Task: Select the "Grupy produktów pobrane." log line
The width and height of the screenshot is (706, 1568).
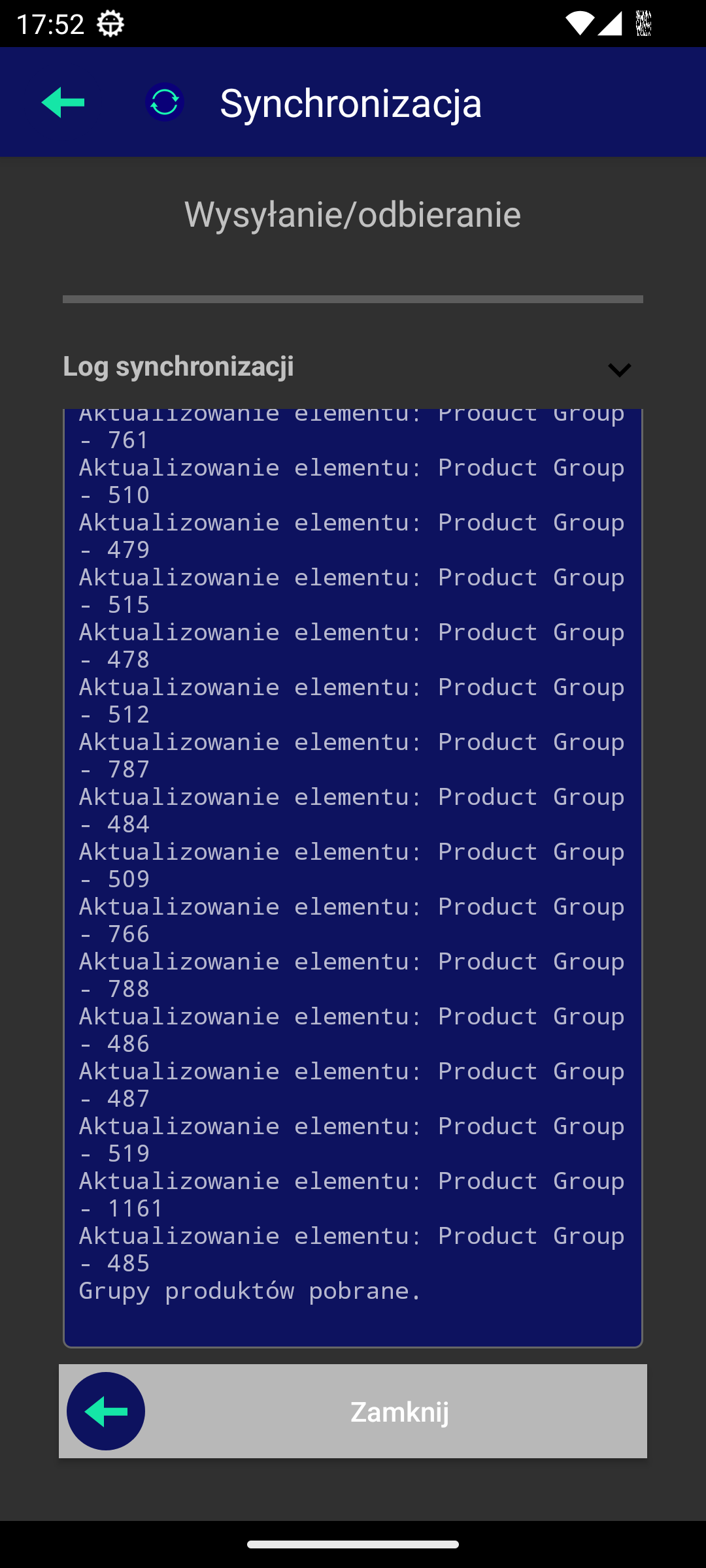Action: [250, 1291]
